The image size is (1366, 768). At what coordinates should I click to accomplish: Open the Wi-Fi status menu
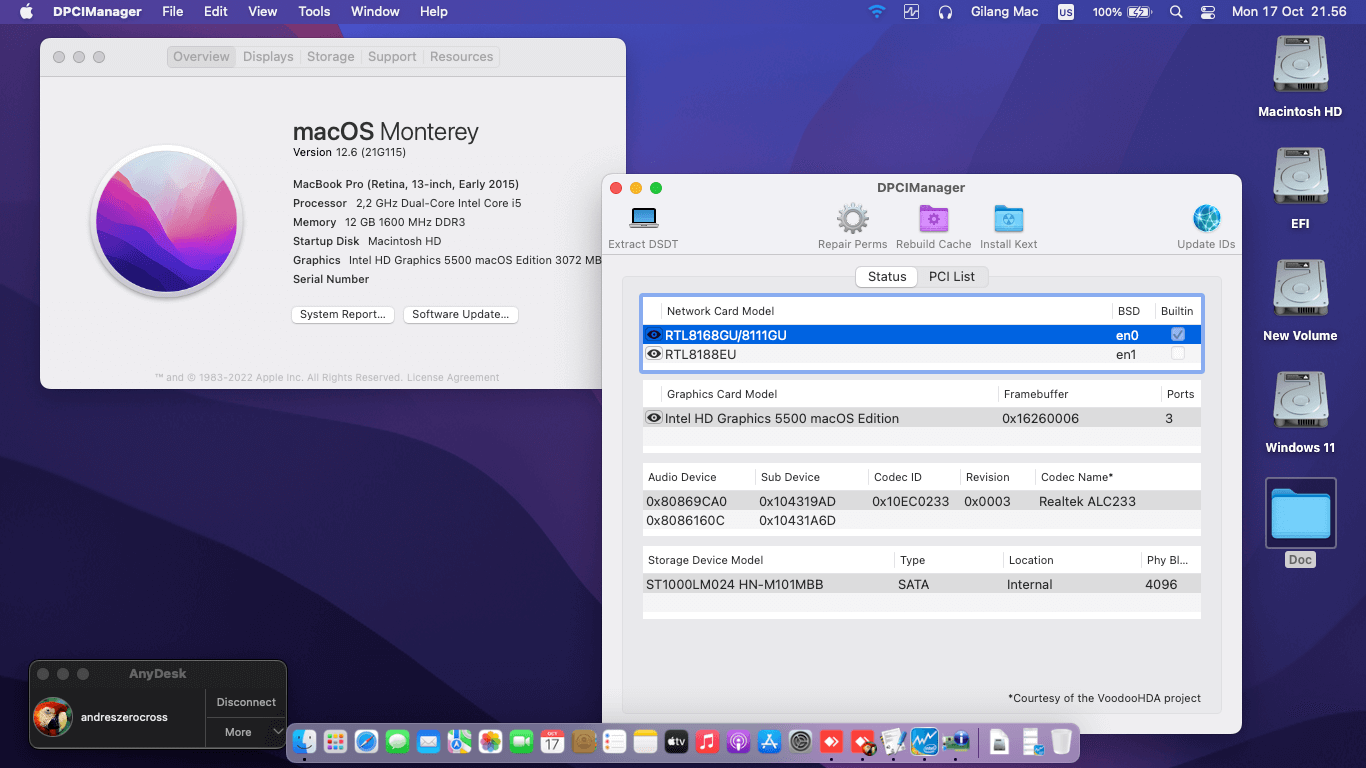(x=877, y=11)
